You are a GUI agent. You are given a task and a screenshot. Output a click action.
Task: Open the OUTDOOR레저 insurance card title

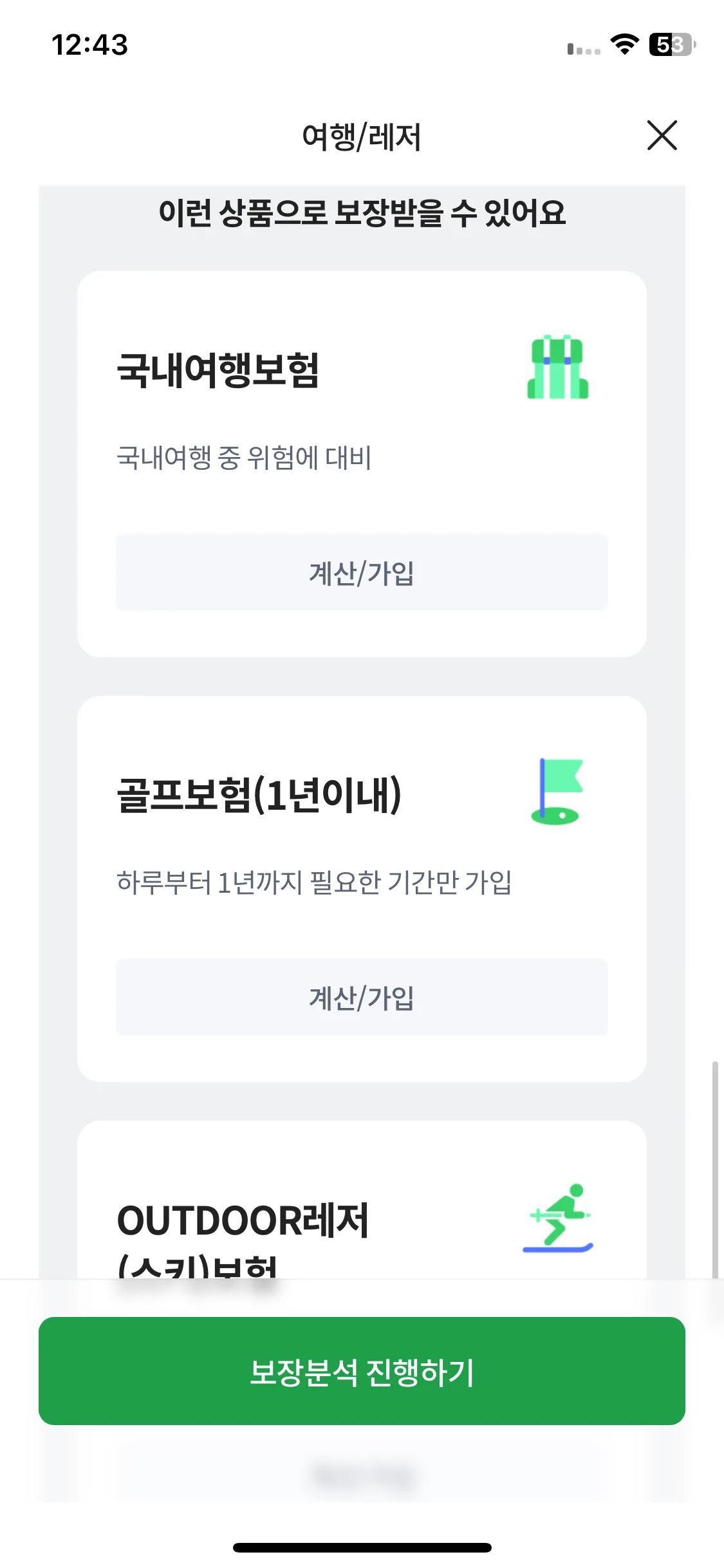[243, 1239]
